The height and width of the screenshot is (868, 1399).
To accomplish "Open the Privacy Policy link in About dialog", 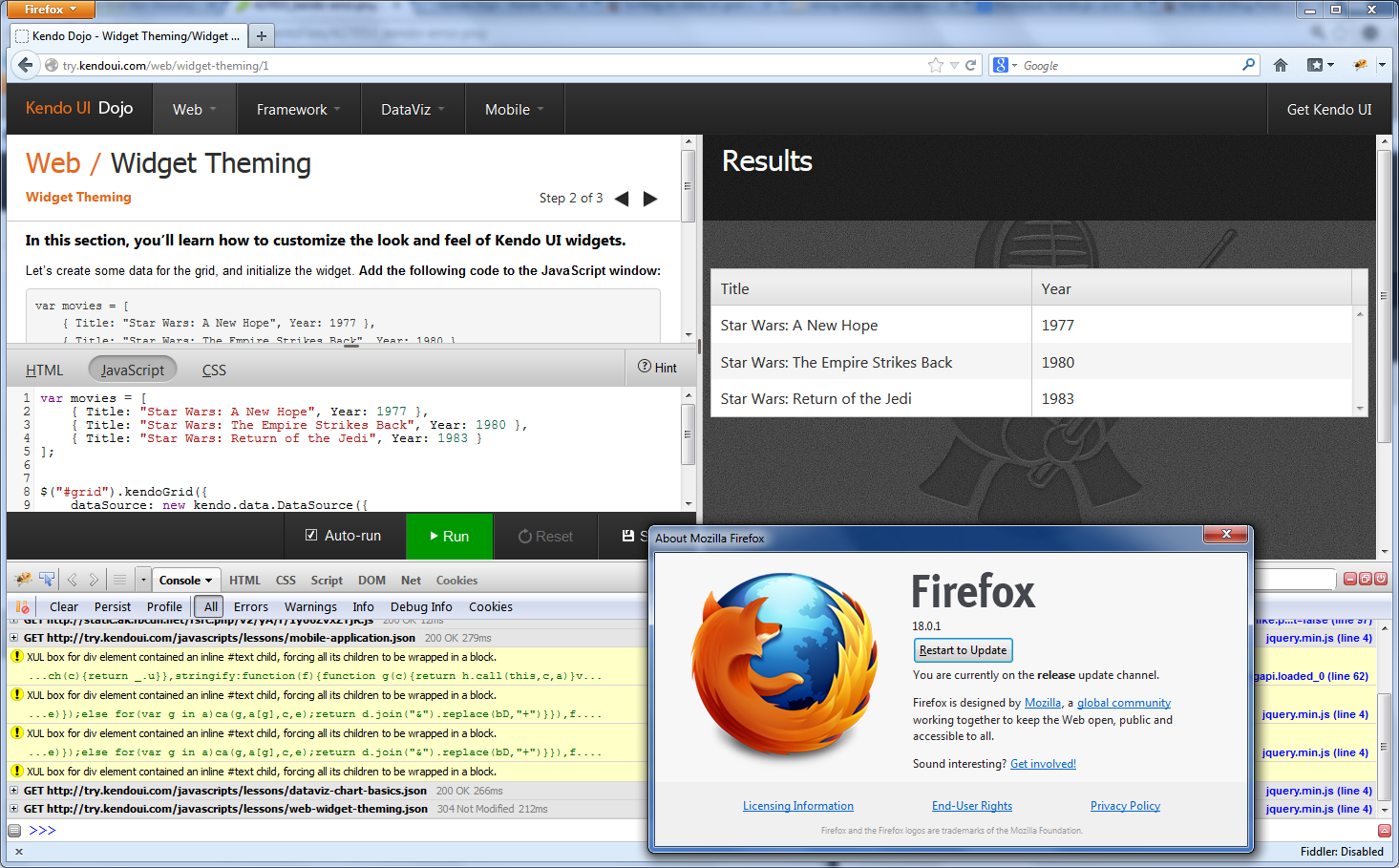I will [1125, 806].
